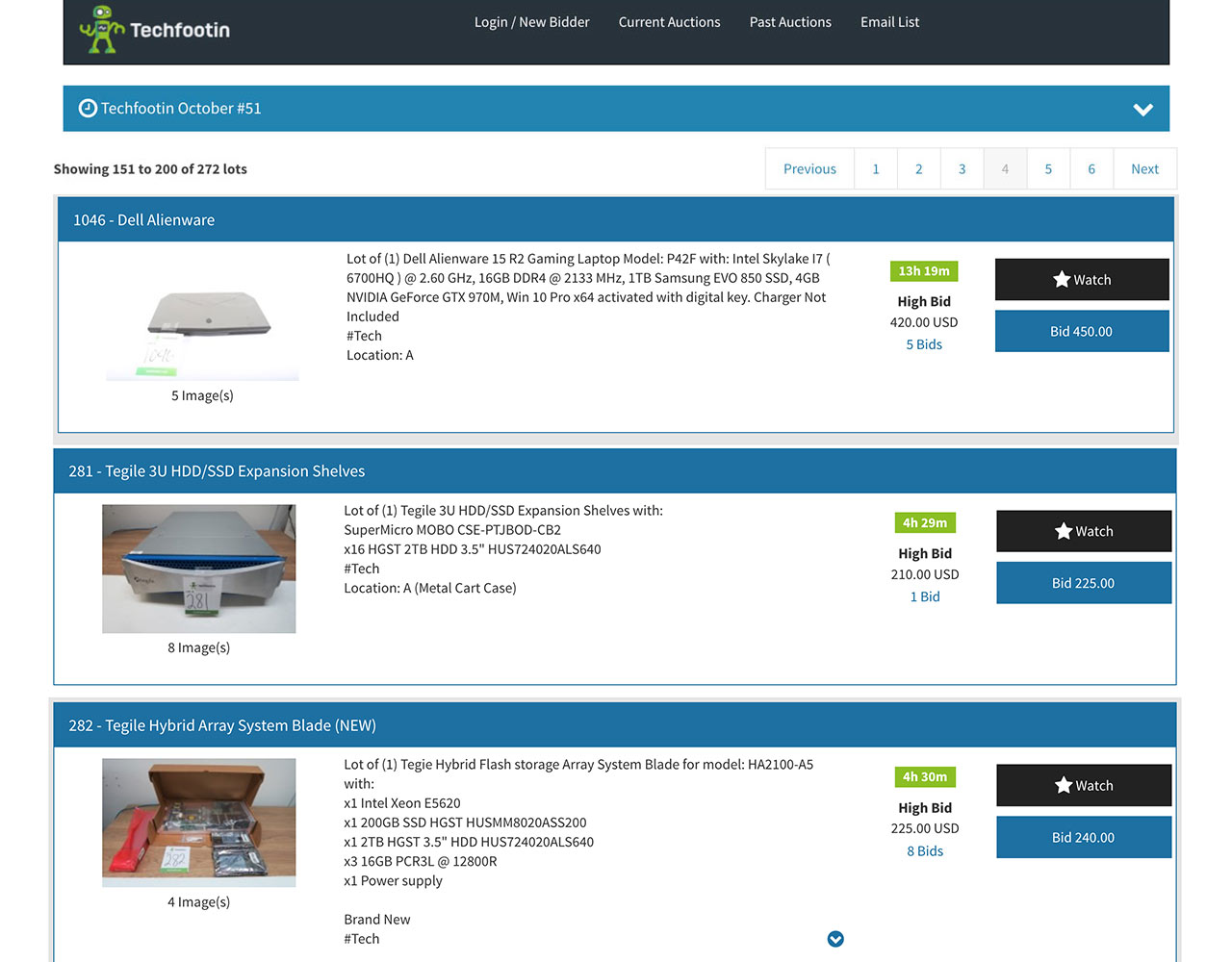
Task: Go to page 2 of lots
Action: [x=919, y=169]
